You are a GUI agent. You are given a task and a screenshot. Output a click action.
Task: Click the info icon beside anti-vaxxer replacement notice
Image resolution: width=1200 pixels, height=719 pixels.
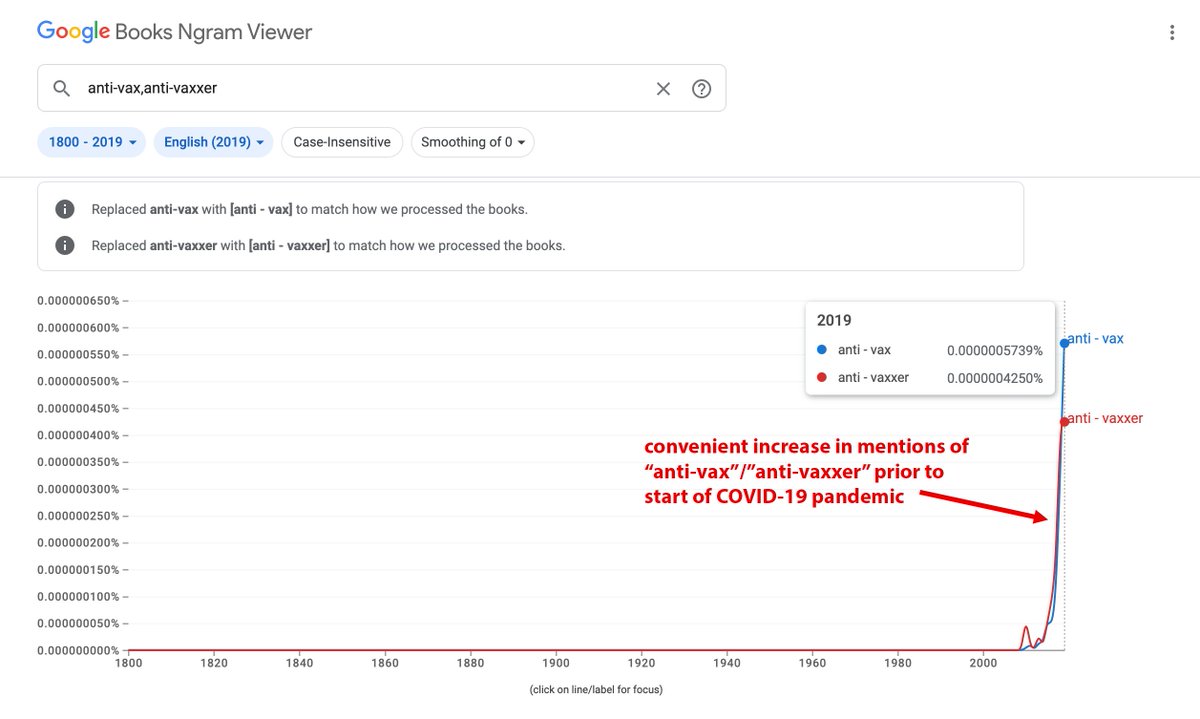click(x=65, y=245)
